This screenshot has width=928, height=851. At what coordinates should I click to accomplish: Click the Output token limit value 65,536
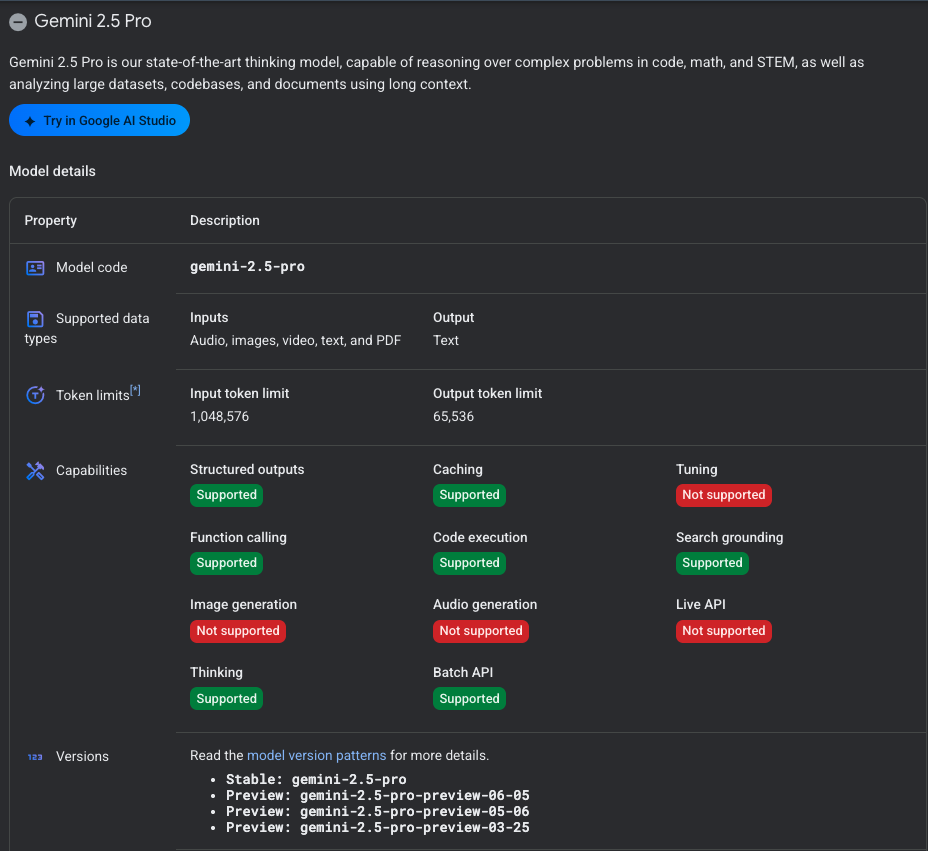453,416
